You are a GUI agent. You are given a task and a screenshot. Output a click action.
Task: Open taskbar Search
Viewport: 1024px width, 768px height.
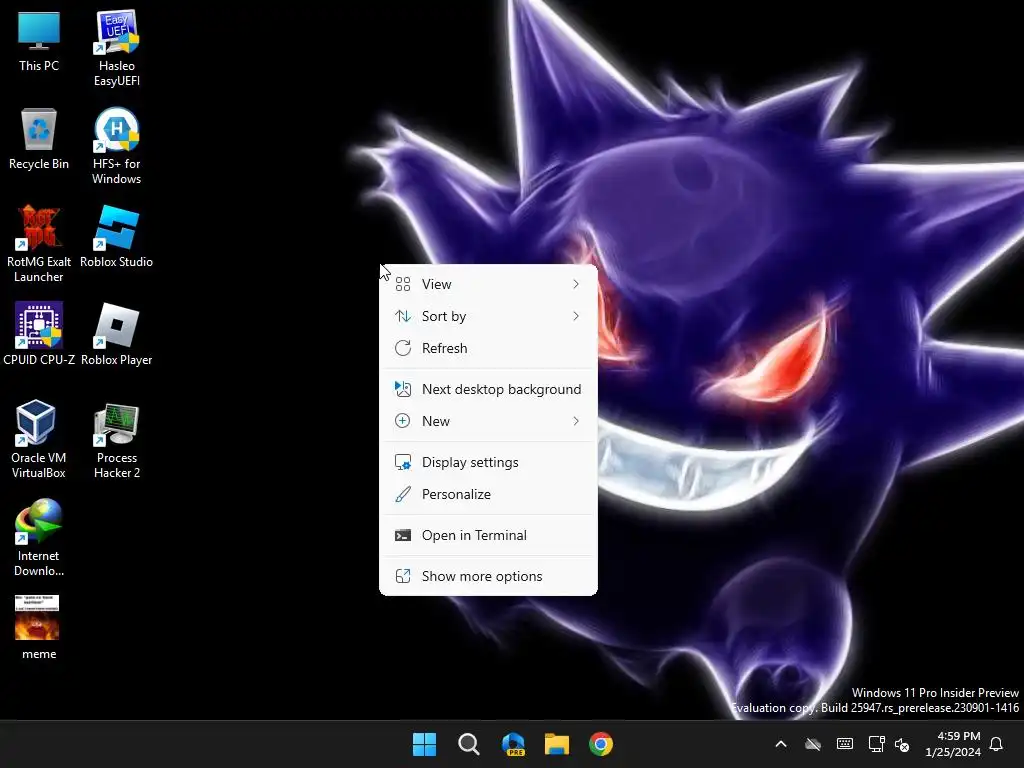point(469,744)
